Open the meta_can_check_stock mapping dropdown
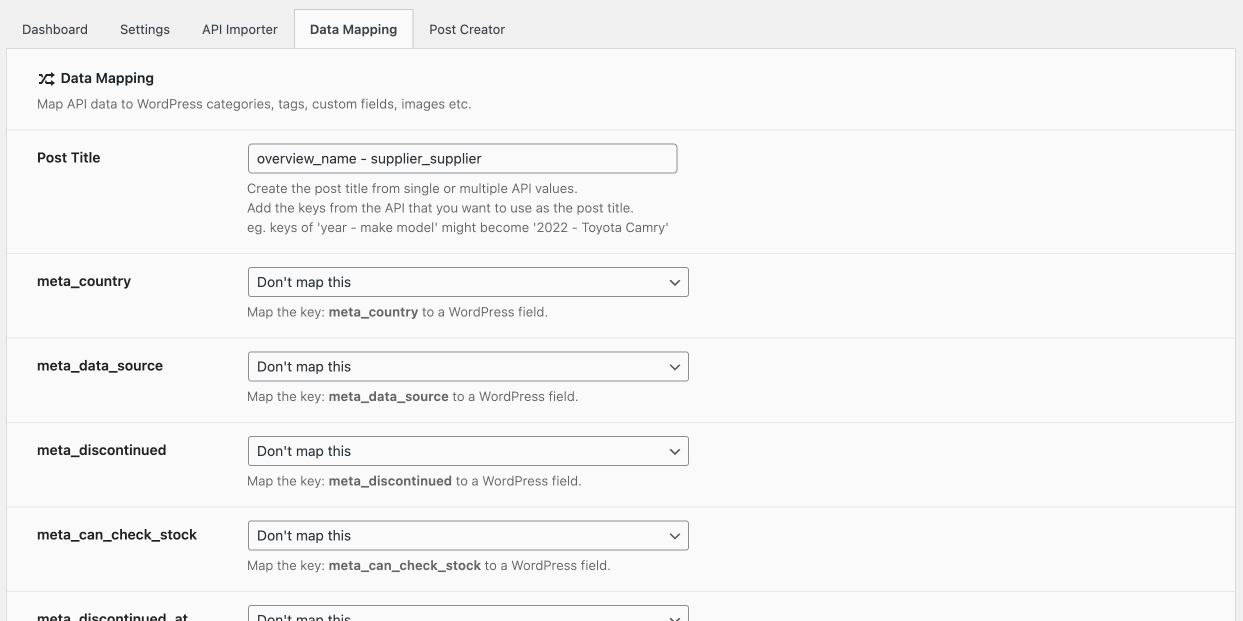Screen dimensions: 1243x621 (x=468, y=536)
